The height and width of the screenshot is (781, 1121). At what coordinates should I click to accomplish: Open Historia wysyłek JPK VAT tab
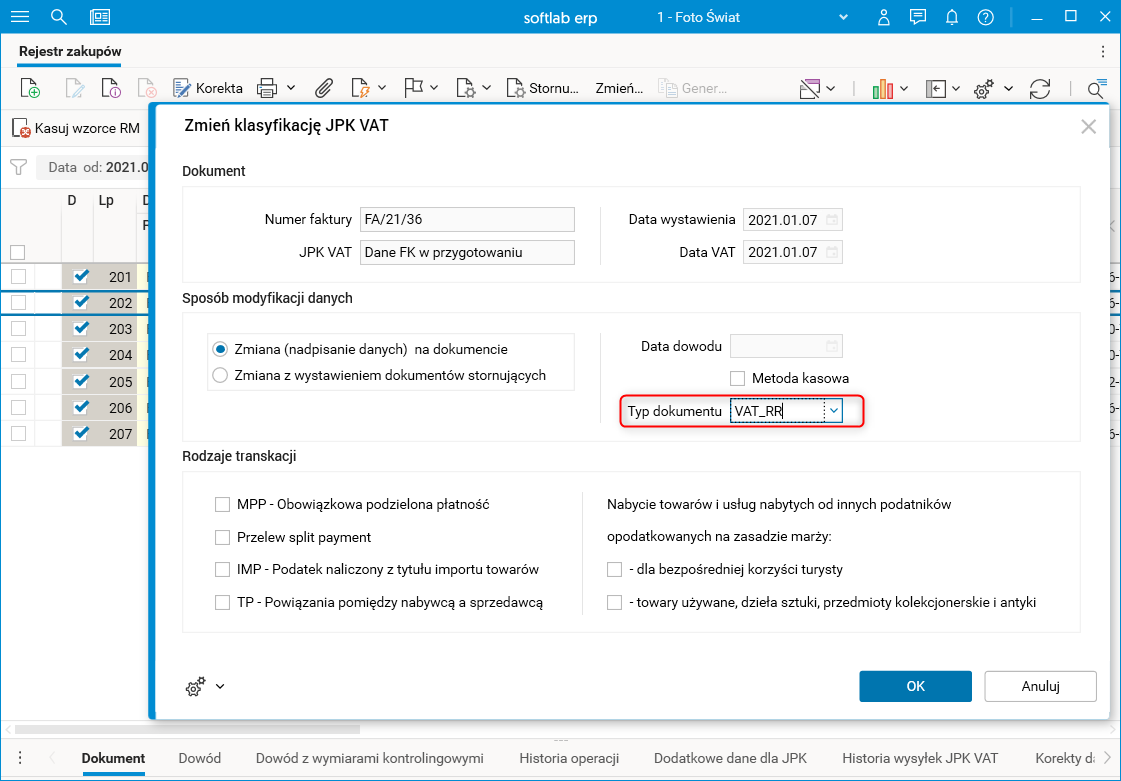[920, 758]
